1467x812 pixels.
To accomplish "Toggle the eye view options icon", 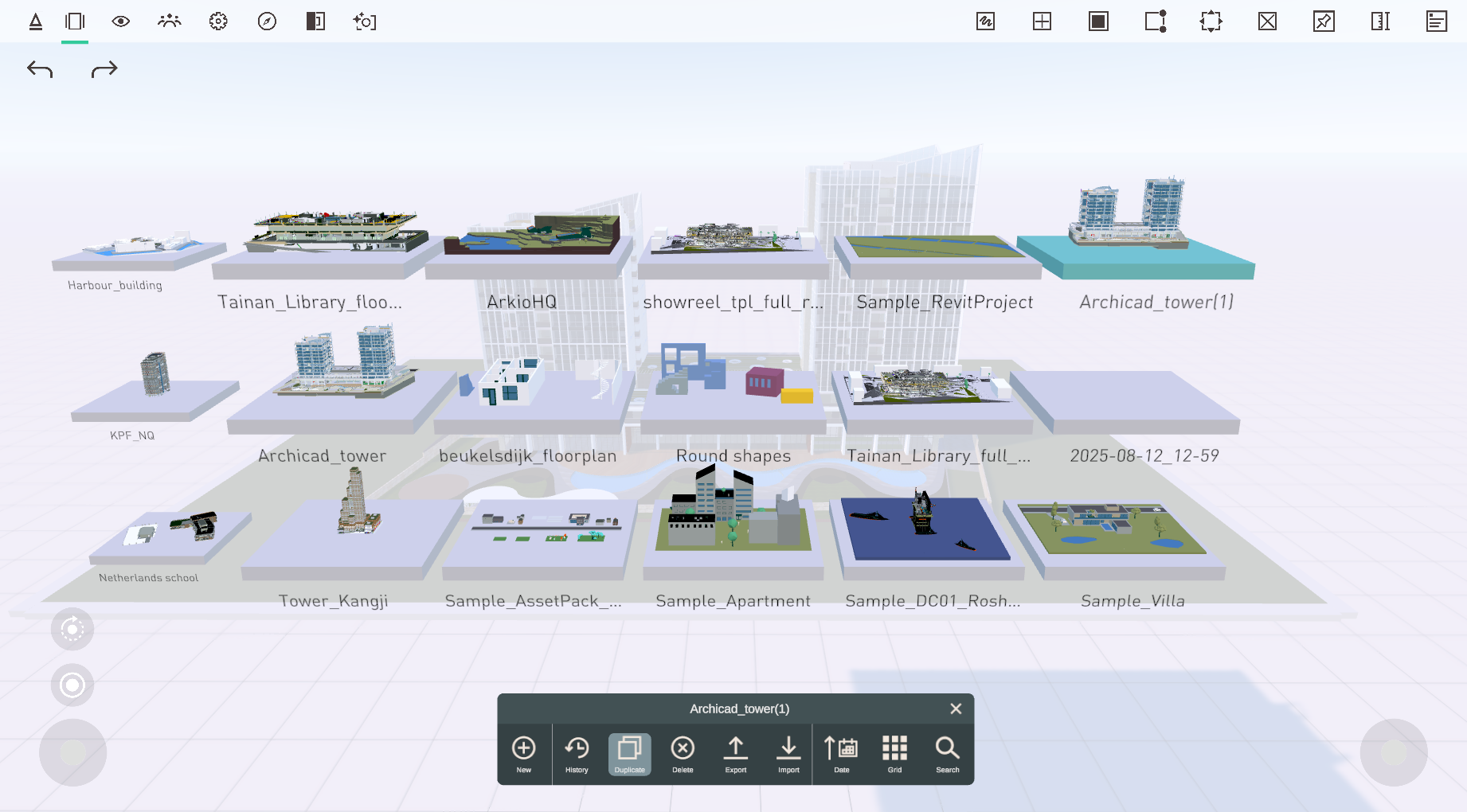I will (x=121, y=21).
